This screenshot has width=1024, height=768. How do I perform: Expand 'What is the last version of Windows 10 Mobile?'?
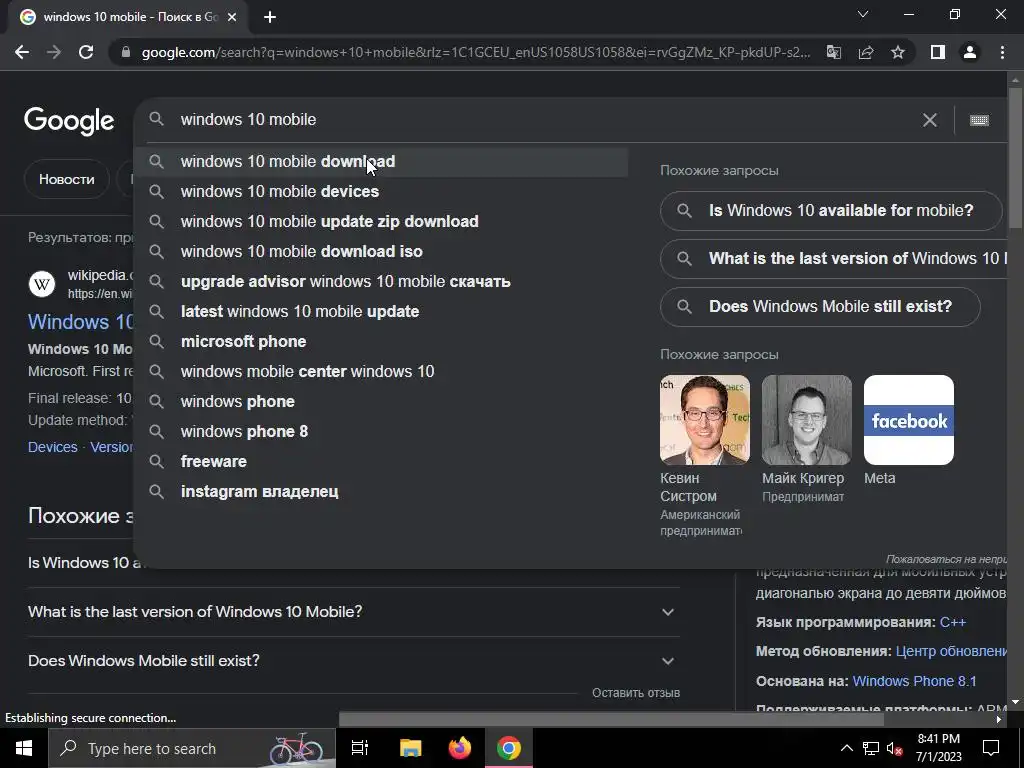tap(354, 612)
